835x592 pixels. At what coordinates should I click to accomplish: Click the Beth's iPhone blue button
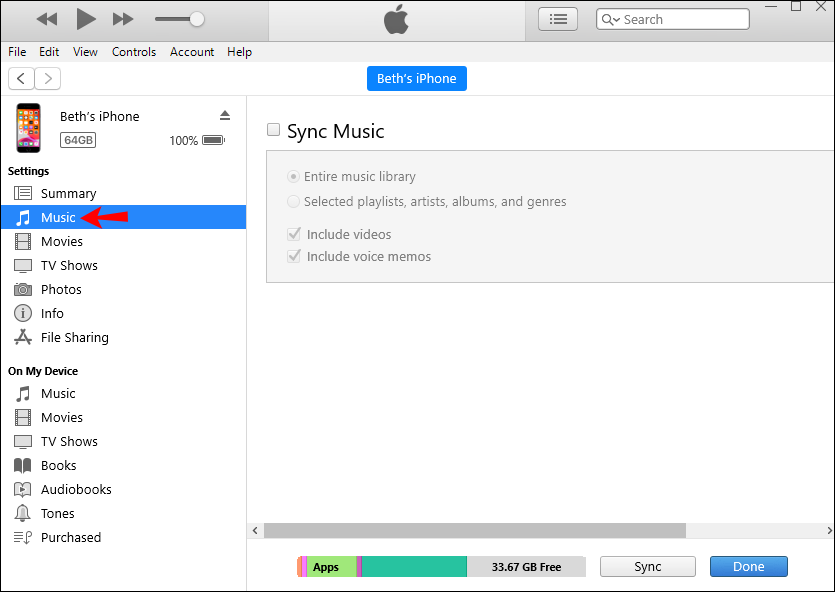point(416,78)
